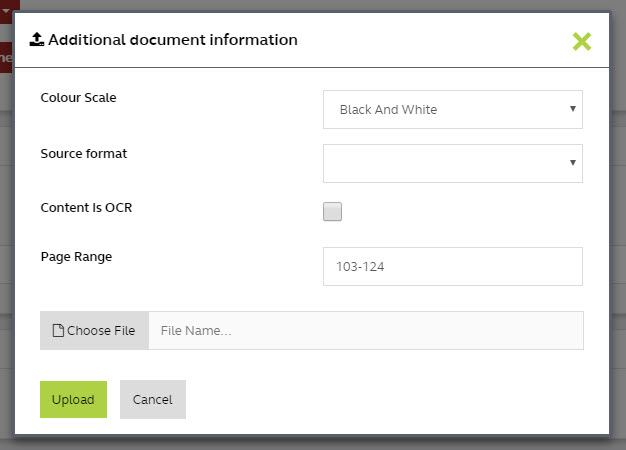626x450 pixels.
Task: Click the Content Is OCR label
Action: pos(86,208)
